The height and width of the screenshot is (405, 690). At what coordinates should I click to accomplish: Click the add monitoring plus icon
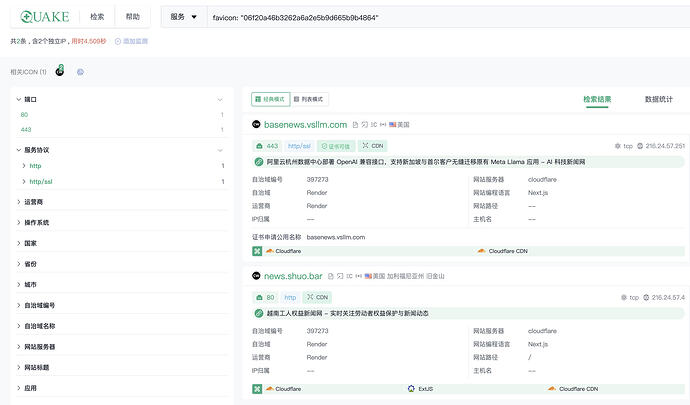pyautogui.click(x=117, y=41)
